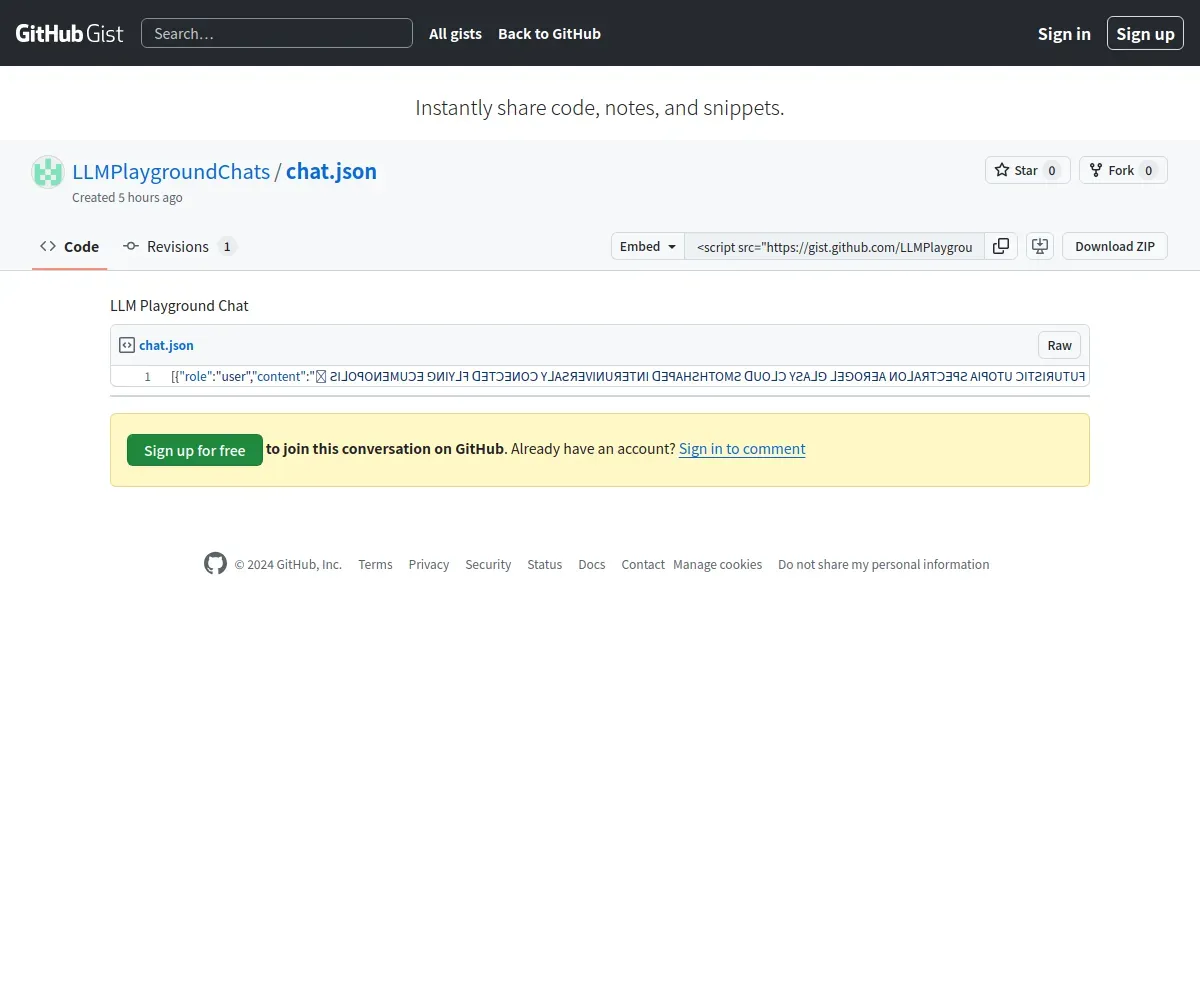Click the Sign up button in header

pyautogui.click(x=1145, y=33)
